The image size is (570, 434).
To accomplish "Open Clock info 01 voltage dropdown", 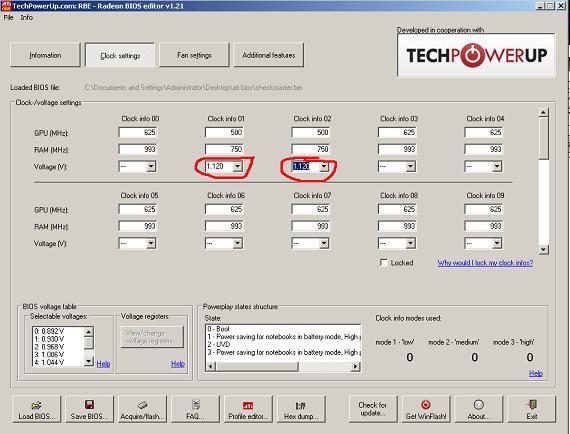I will point(237,166).
